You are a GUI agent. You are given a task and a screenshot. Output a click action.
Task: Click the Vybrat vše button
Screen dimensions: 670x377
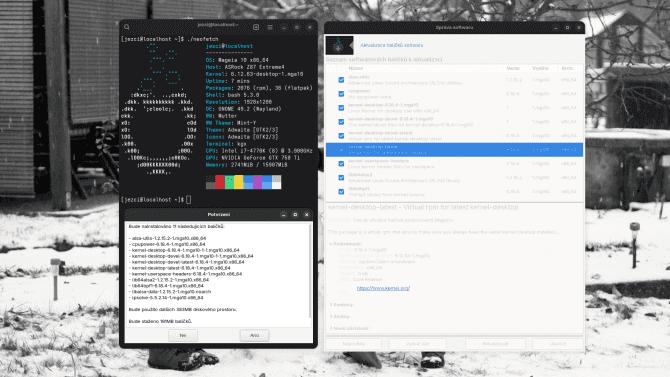click(x=417, y=344)
